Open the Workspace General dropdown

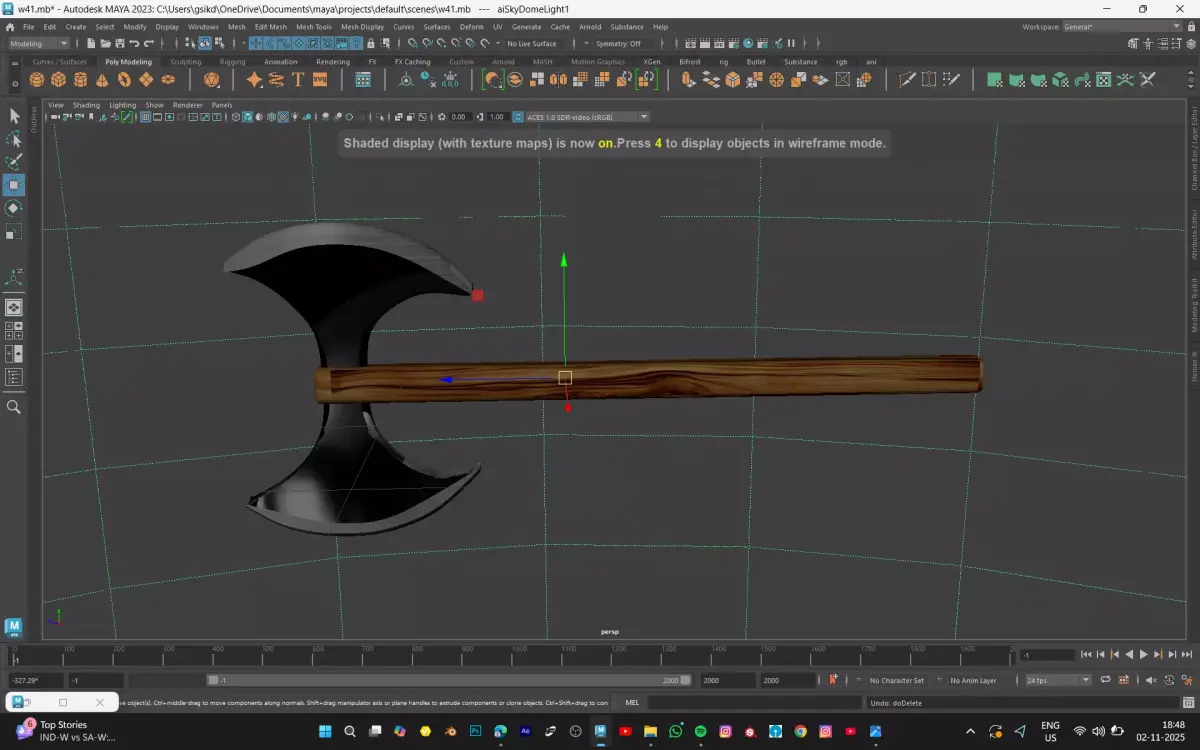(1124, 27)
